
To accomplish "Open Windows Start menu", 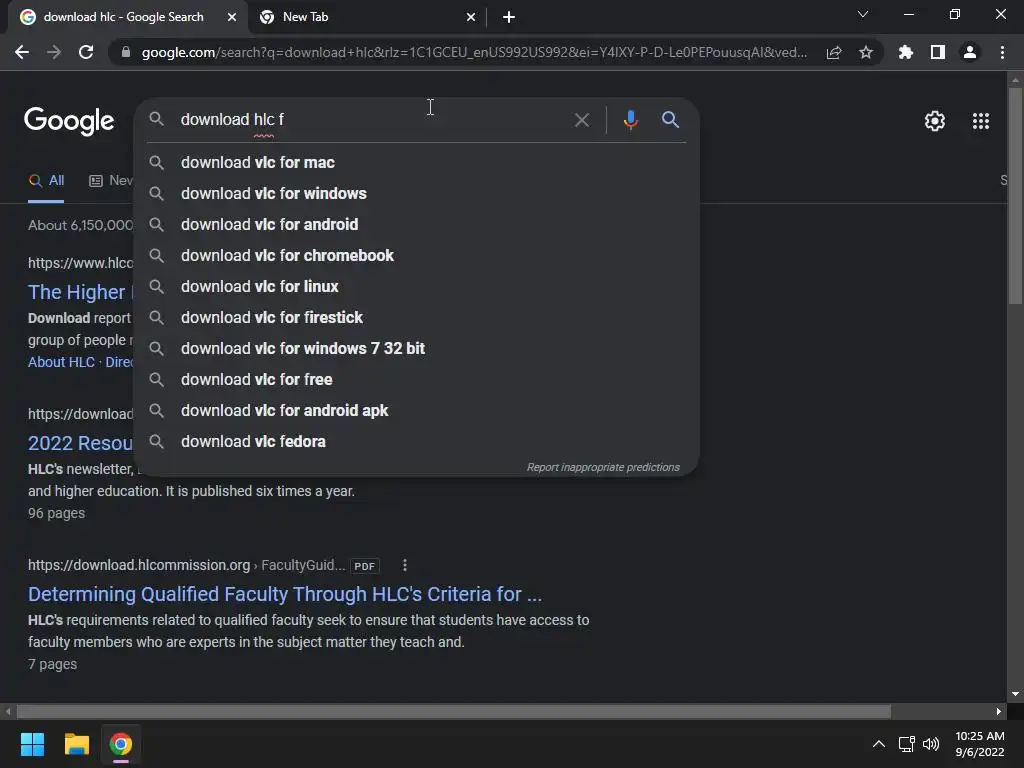I will coord(32,744).
